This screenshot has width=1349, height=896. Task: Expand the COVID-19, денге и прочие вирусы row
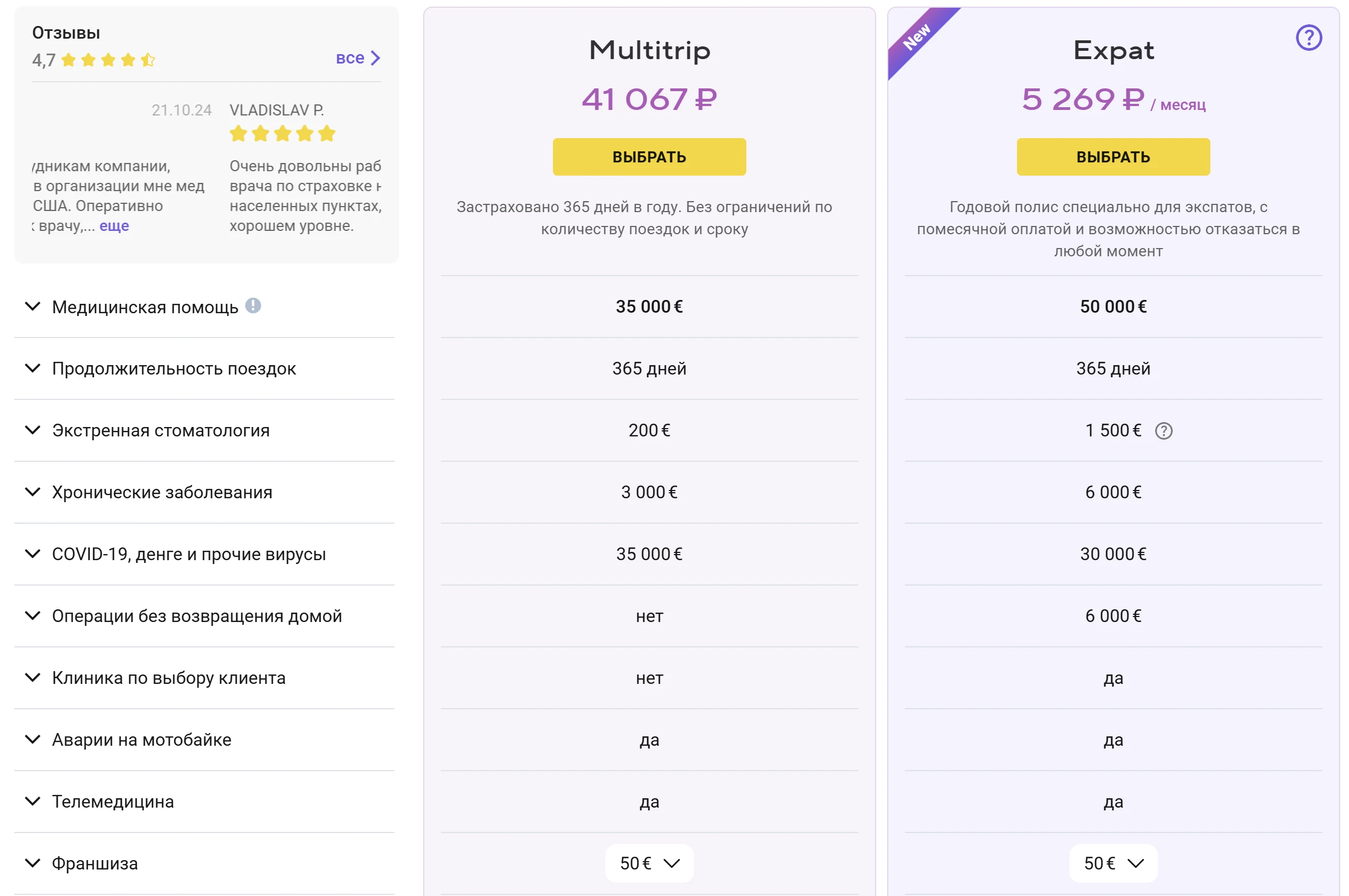pos(33,554)
